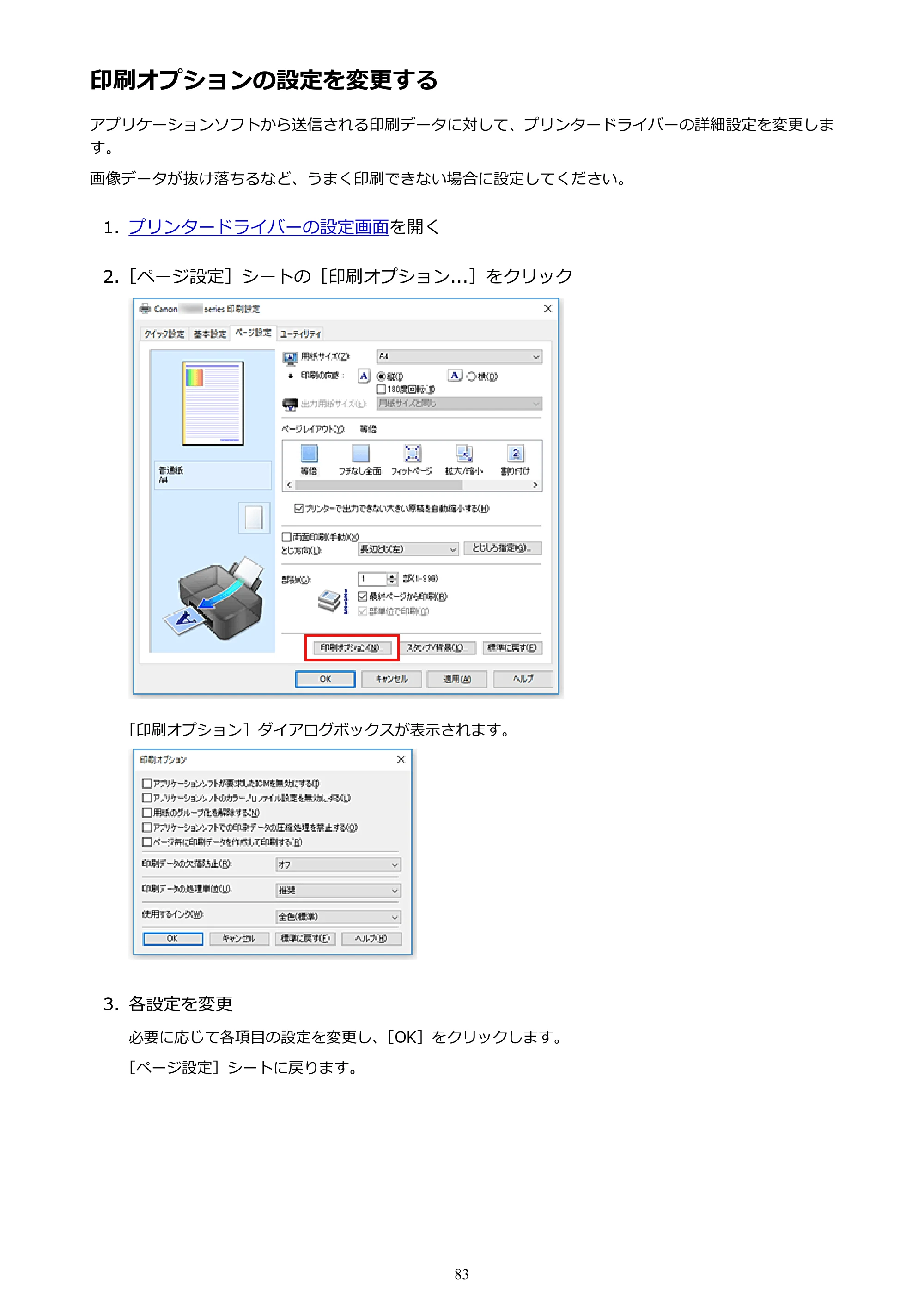Open the 印刷データの欠落防止 dropdown
Image resolution: width=924 pixels, height=1307 pixels.
338,865
